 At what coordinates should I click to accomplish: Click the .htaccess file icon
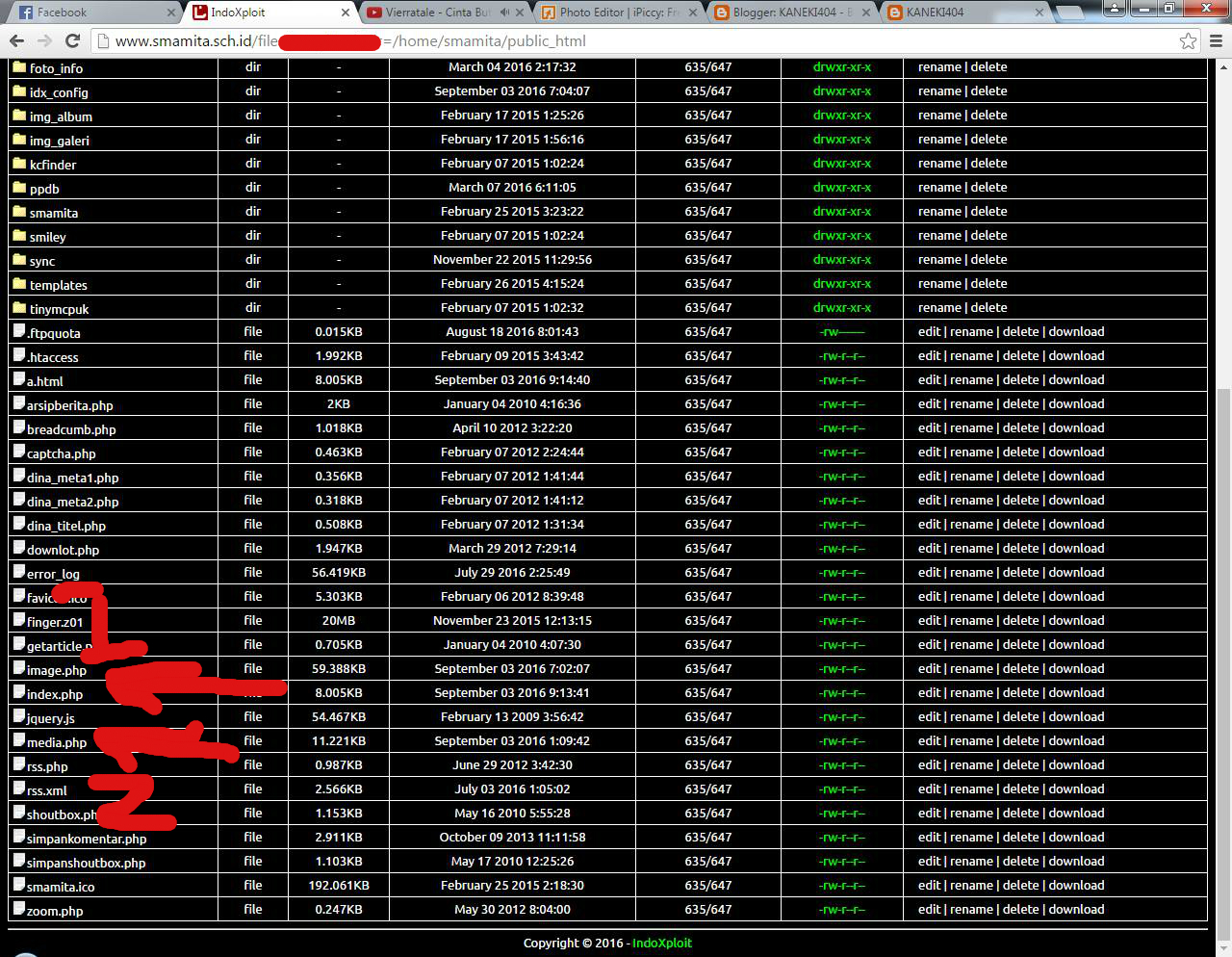coord(19,355)
